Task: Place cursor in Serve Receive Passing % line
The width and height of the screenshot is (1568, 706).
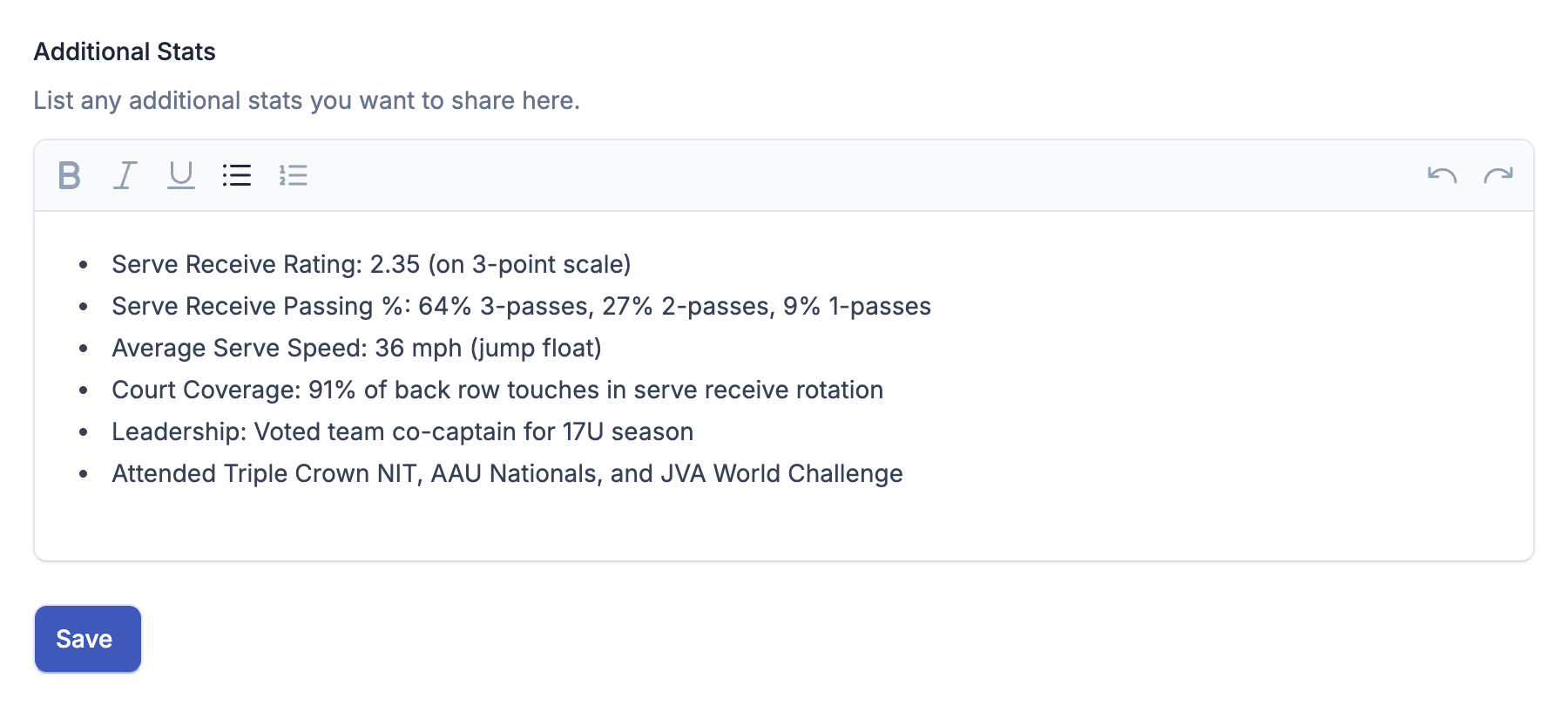Action: [x=521, y=306]
